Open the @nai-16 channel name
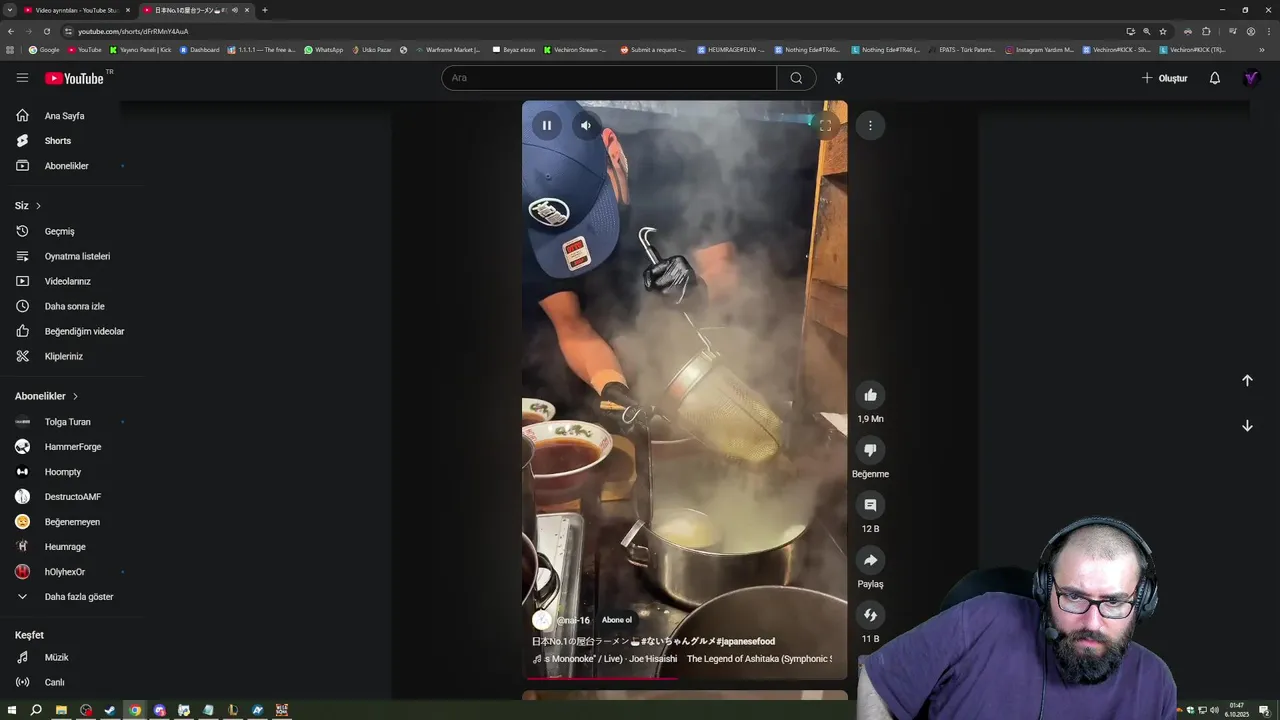 tap(573, 620)
